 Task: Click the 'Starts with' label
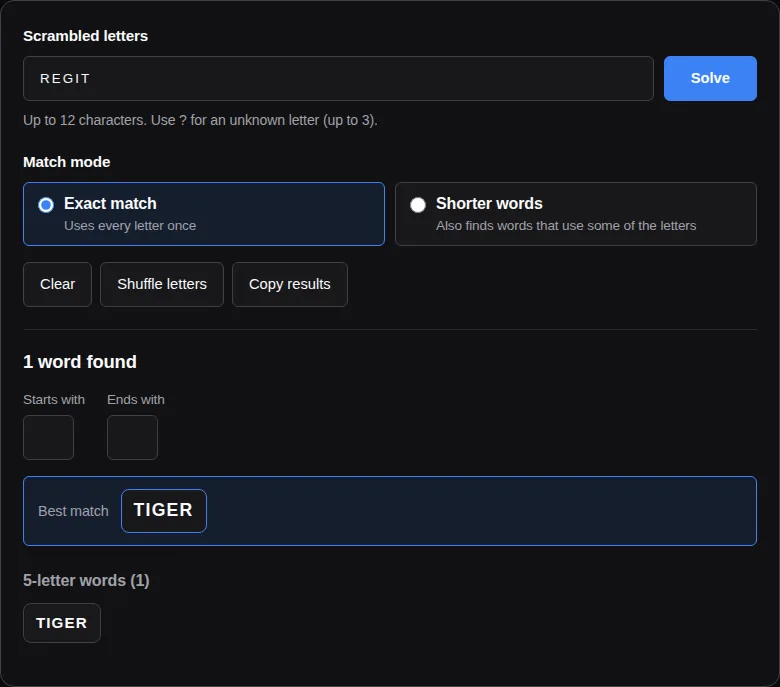[54, 399]
